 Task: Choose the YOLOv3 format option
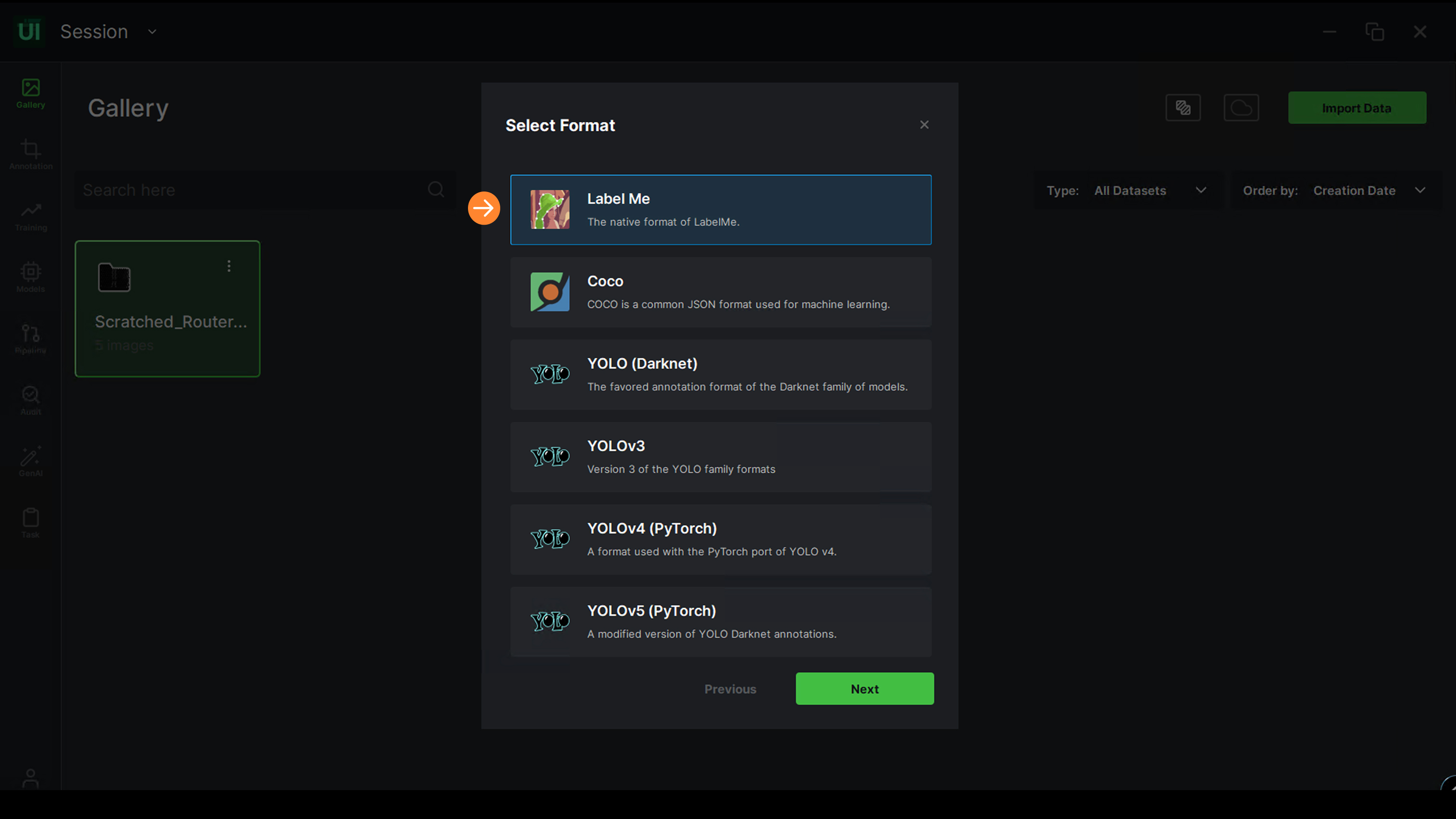pyautogui.click(x=721, y=457)
